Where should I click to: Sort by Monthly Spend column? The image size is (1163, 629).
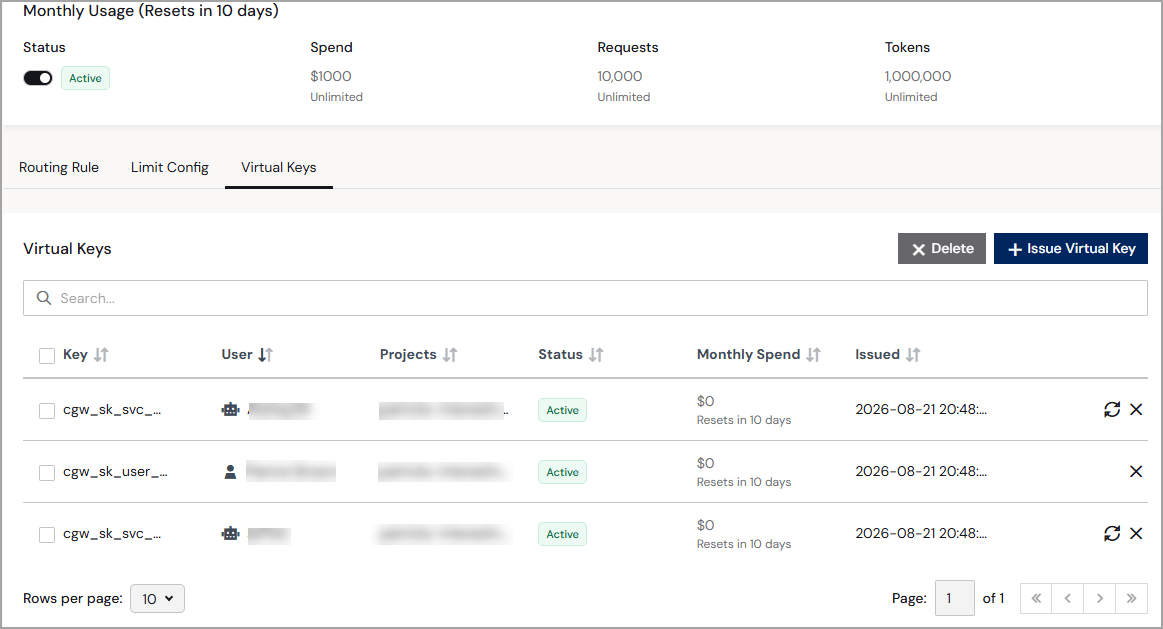click(x=813, y=355)
